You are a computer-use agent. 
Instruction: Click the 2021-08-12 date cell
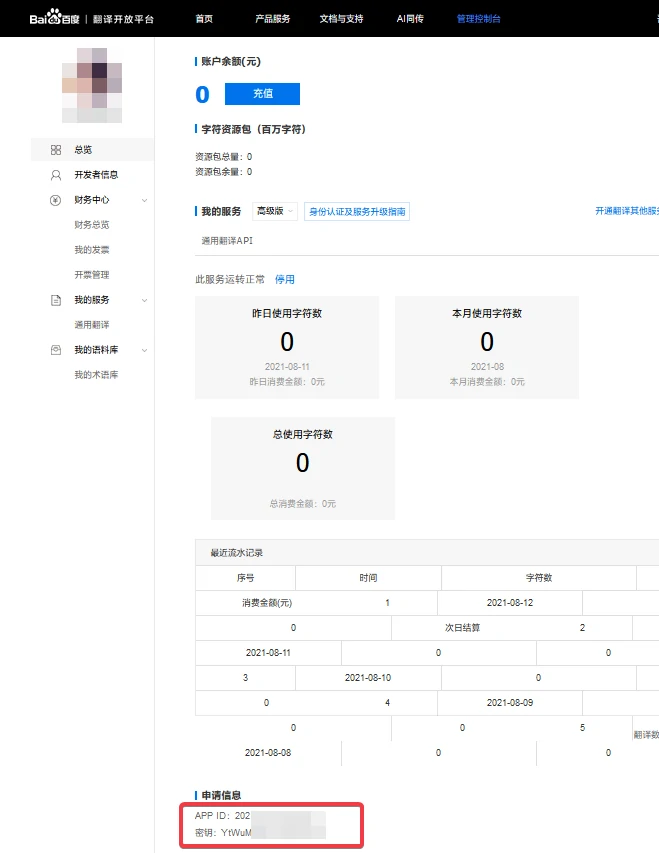point(510,603)
